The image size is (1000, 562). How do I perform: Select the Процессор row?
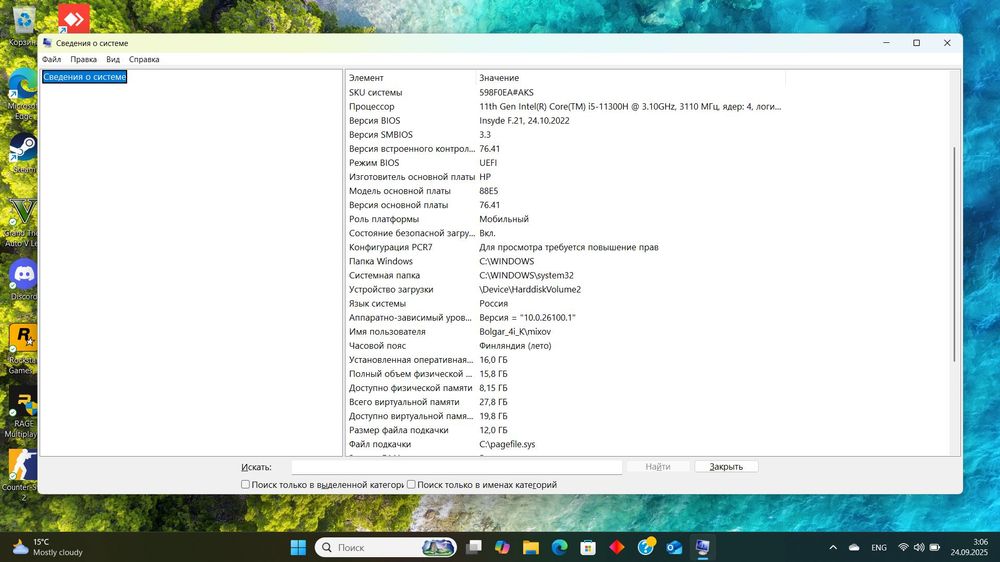(x=566, y=107)
